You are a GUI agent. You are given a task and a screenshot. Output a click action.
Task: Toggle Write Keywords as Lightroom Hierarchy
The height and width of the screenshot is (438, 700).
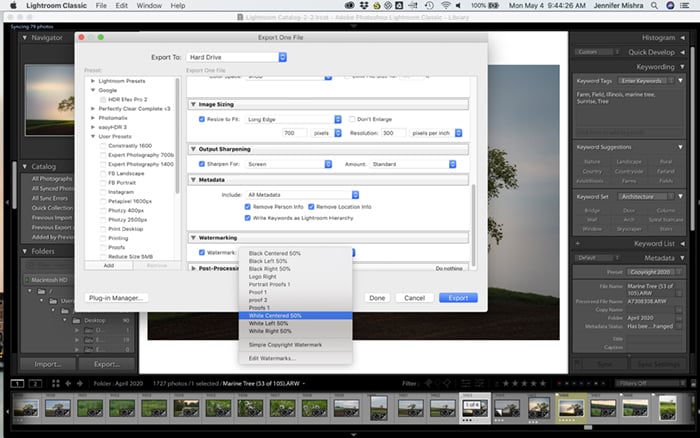pyautogui.click(x=248, y=218)
